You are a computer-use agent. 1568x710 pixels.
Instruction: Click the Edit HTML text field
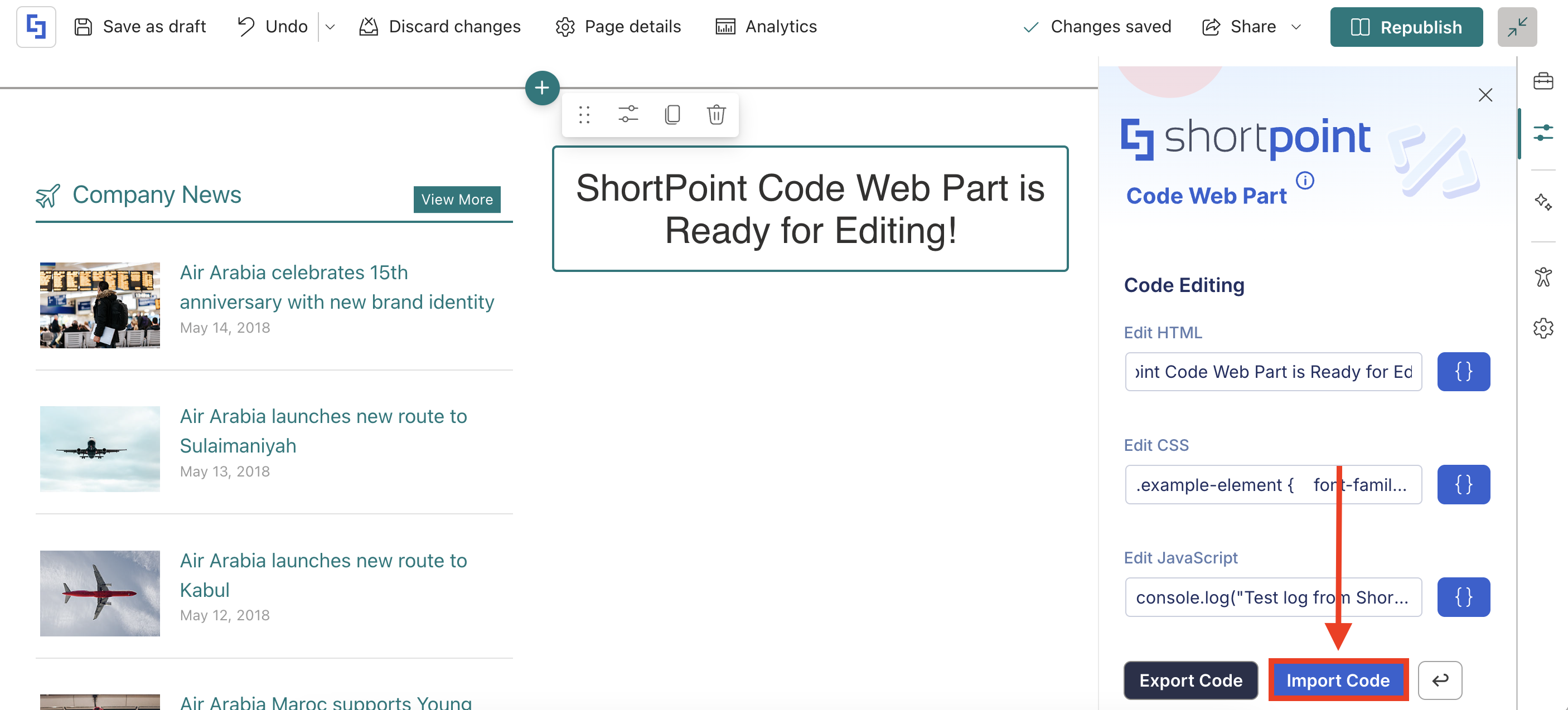1273,371
